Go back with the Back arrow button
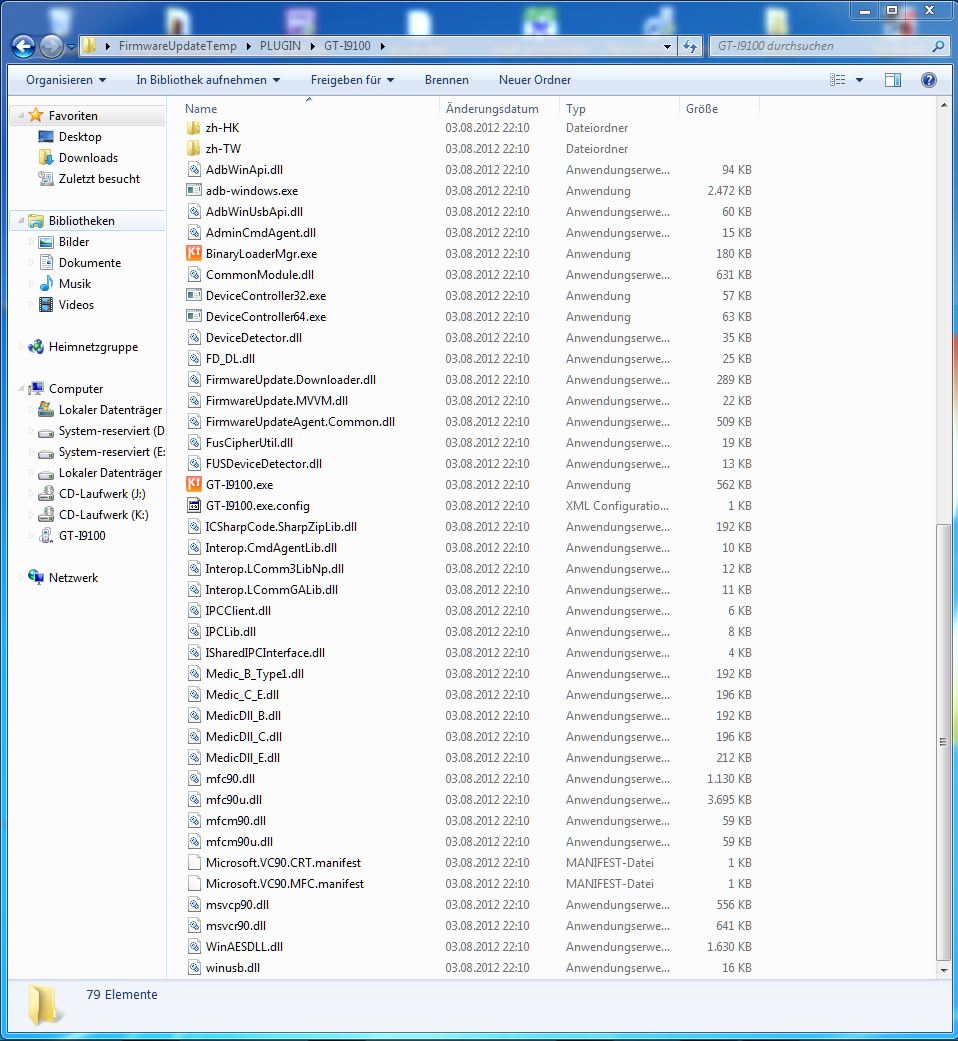The width and height of the screenshot is (958, 1041). 23,46
